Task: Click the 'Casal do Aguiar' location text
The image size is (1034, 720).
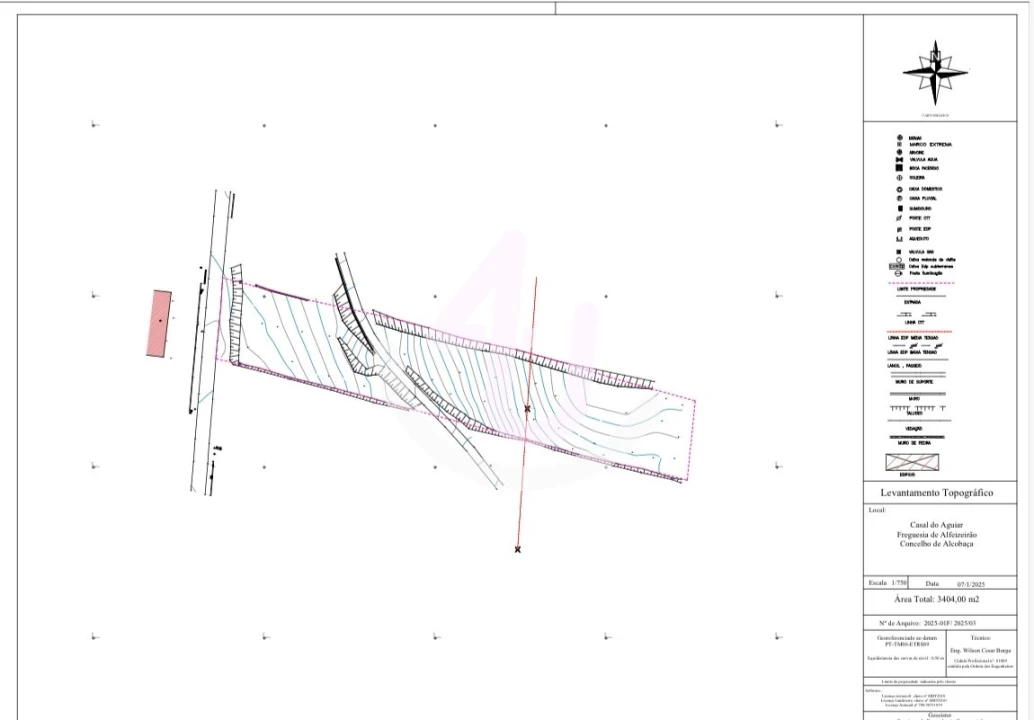Action: [936, 525]
